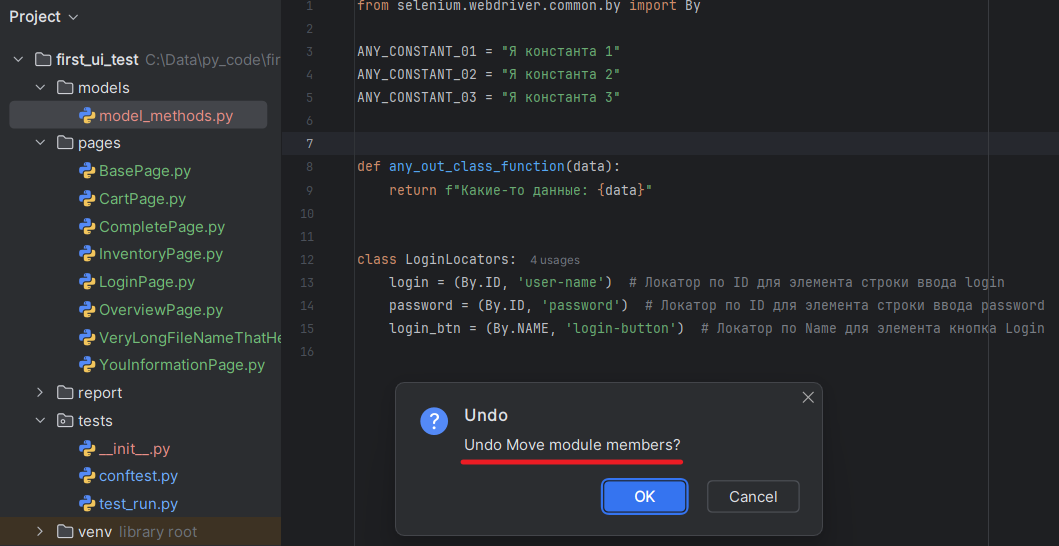Click the folder icon next to report

click(x=65, y=393)
